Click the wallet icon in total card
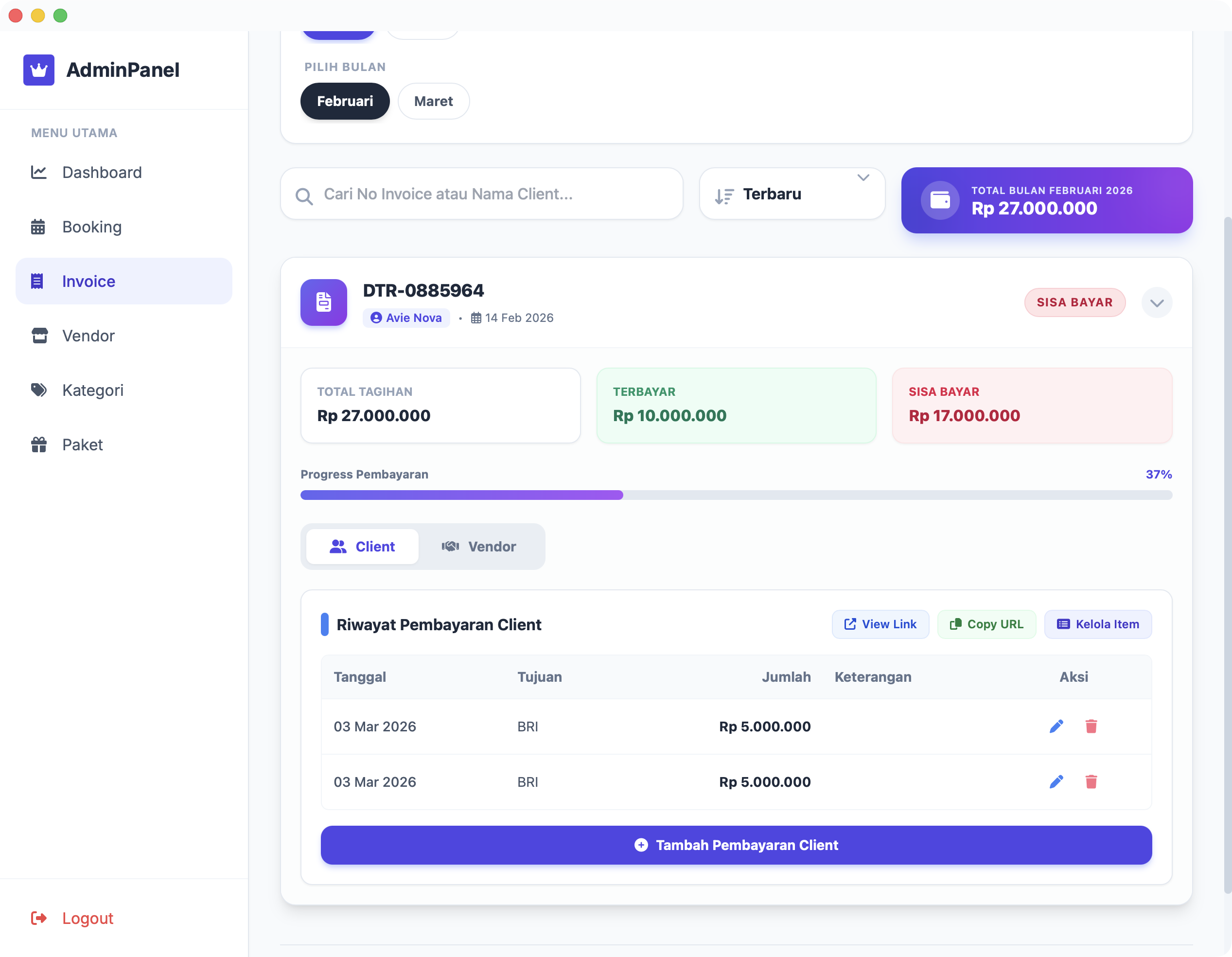Viewport: 1232px width, 957px height. (940, 200)
